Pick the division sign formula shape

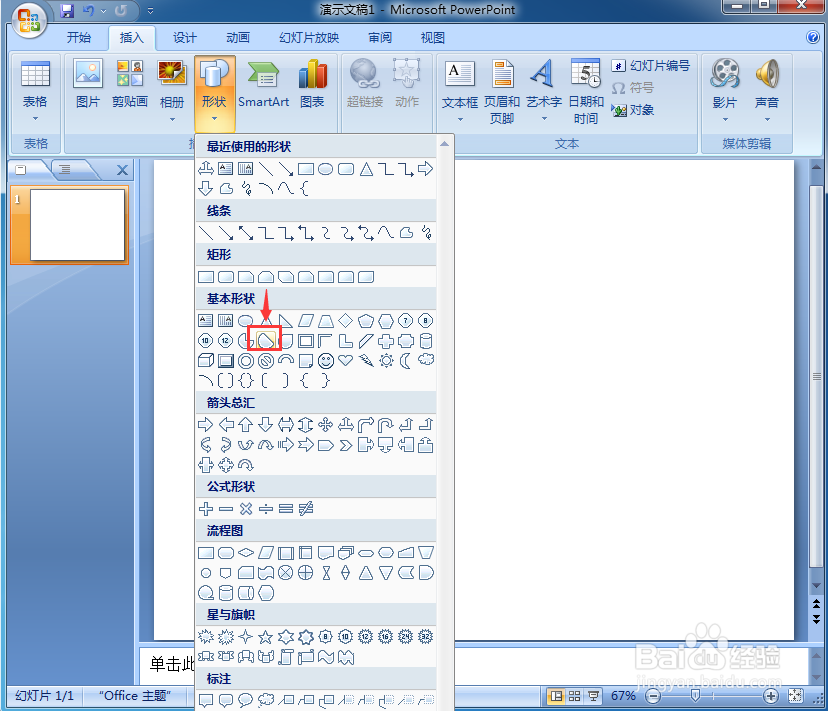(266, 509)
